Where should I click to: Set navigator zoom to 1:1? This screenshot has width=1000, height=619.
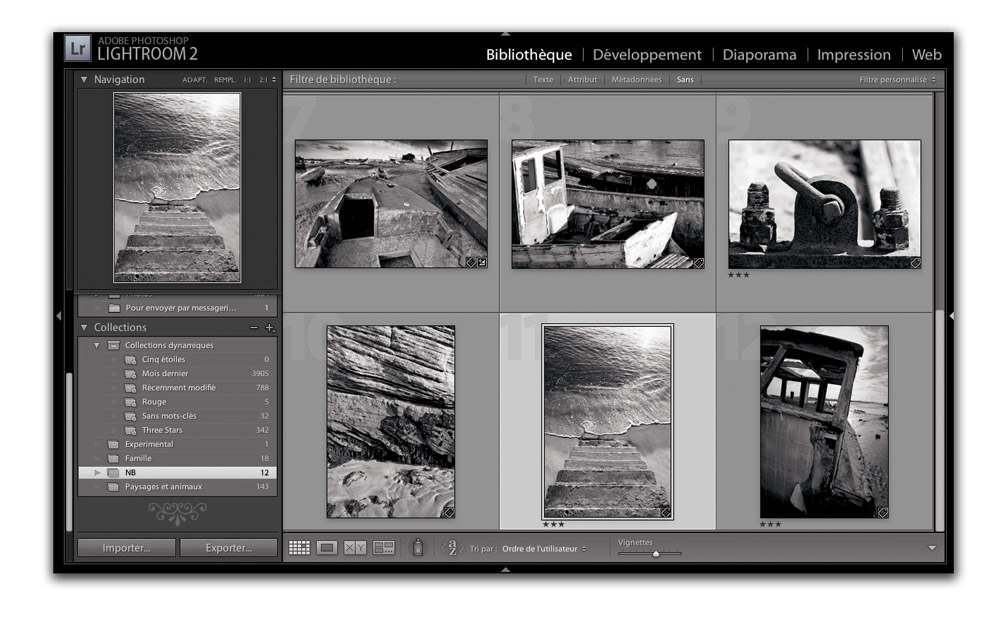click(247, 80)
